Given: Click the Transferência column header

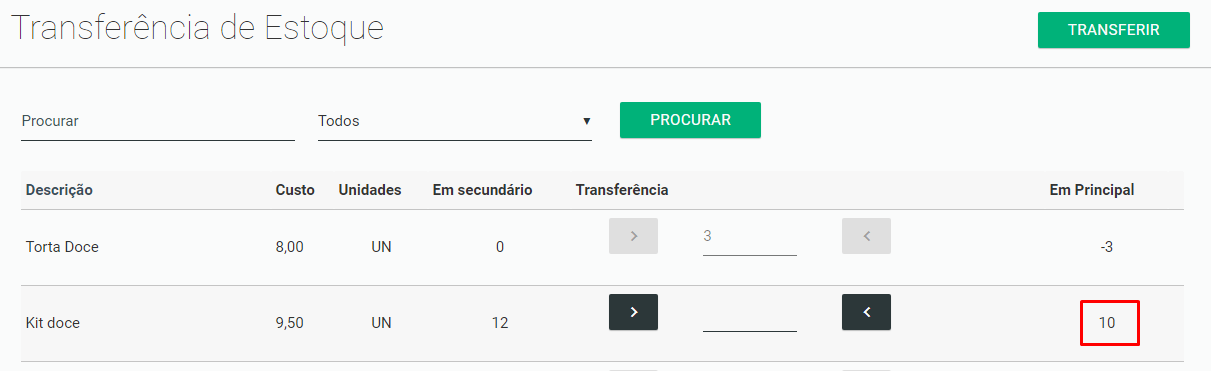Looking at the screenshot, I should [622, 190].
